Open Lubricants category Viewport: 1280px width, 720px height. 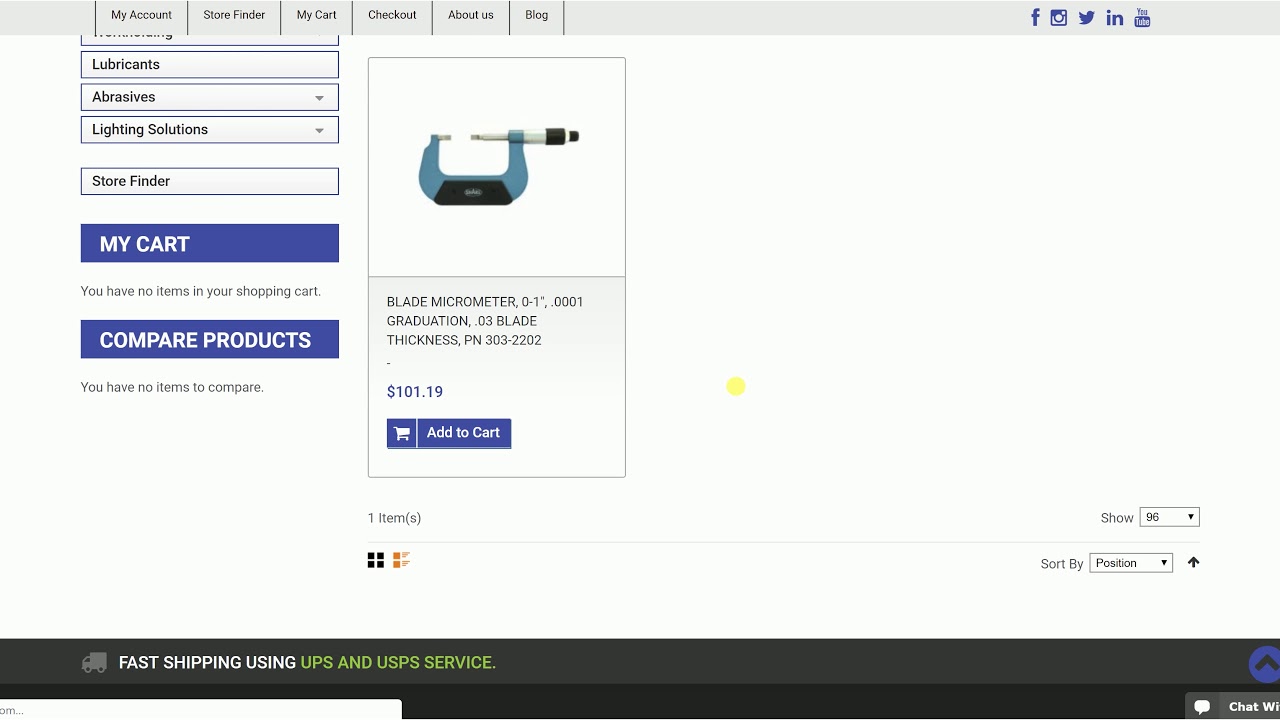[210, 65]
